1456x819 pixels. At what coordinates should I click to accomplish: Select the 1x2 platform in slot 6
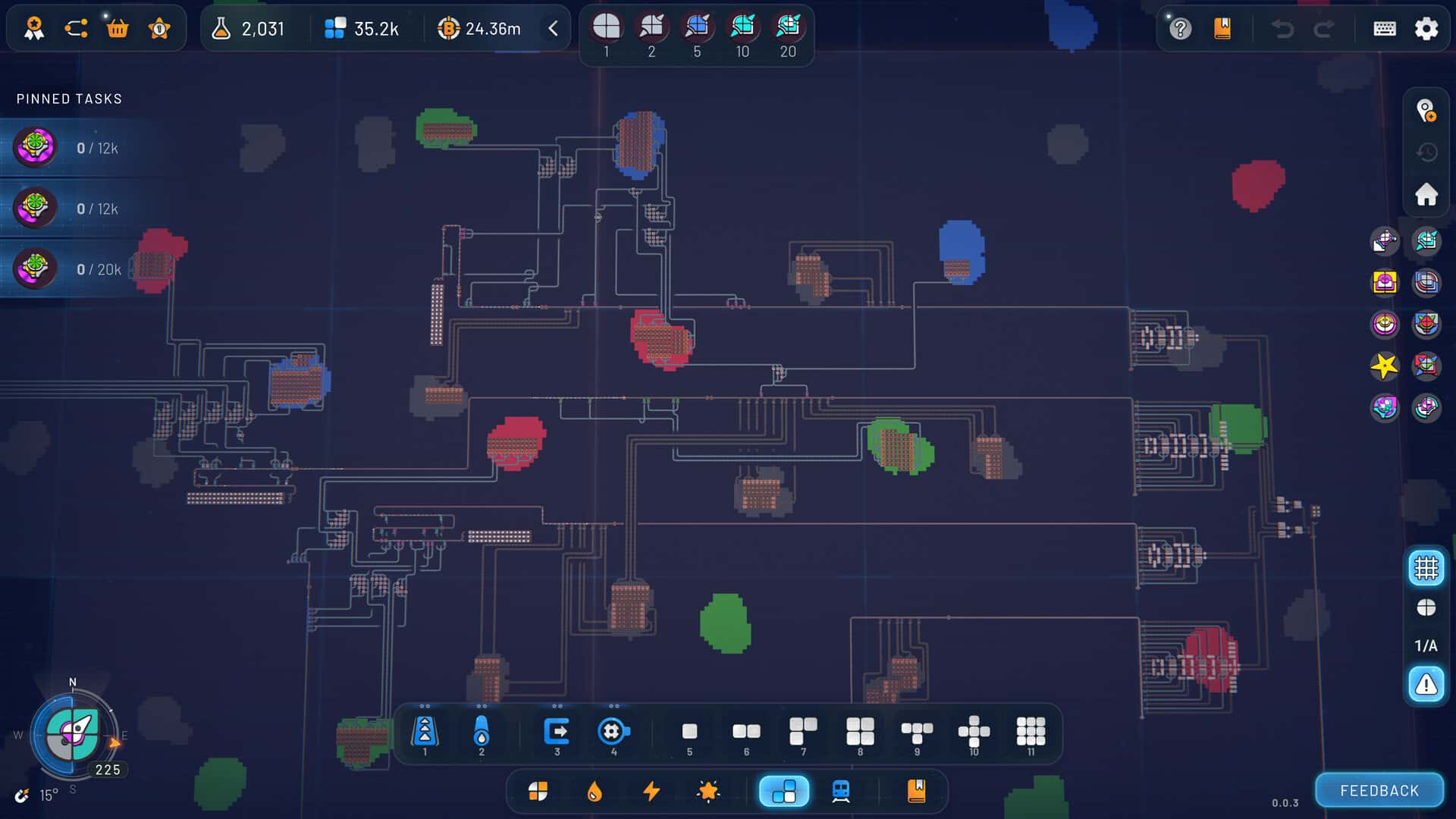click(746, 733)
